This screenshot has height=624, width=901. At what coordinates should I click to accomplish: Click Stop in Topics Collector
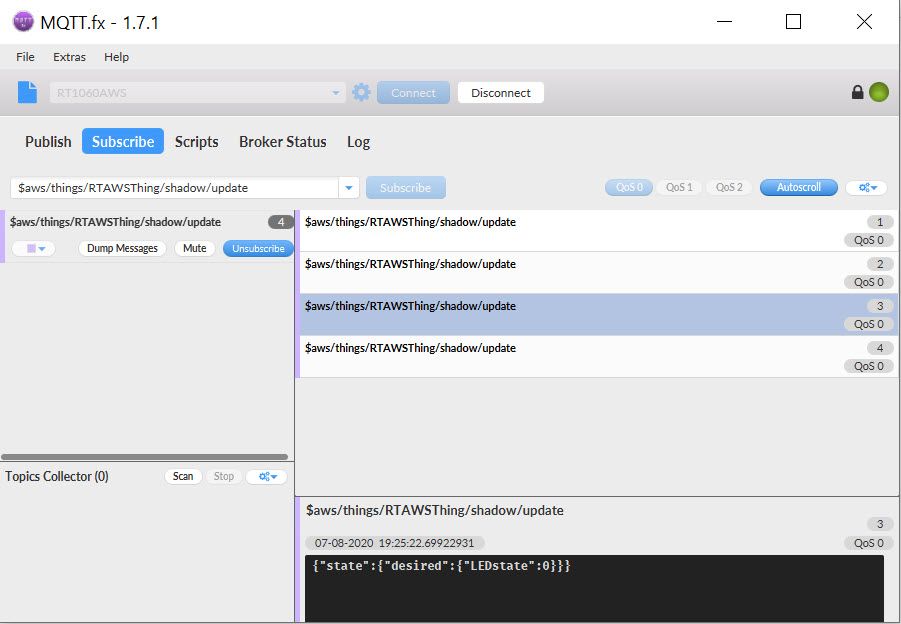pos(224,476)
